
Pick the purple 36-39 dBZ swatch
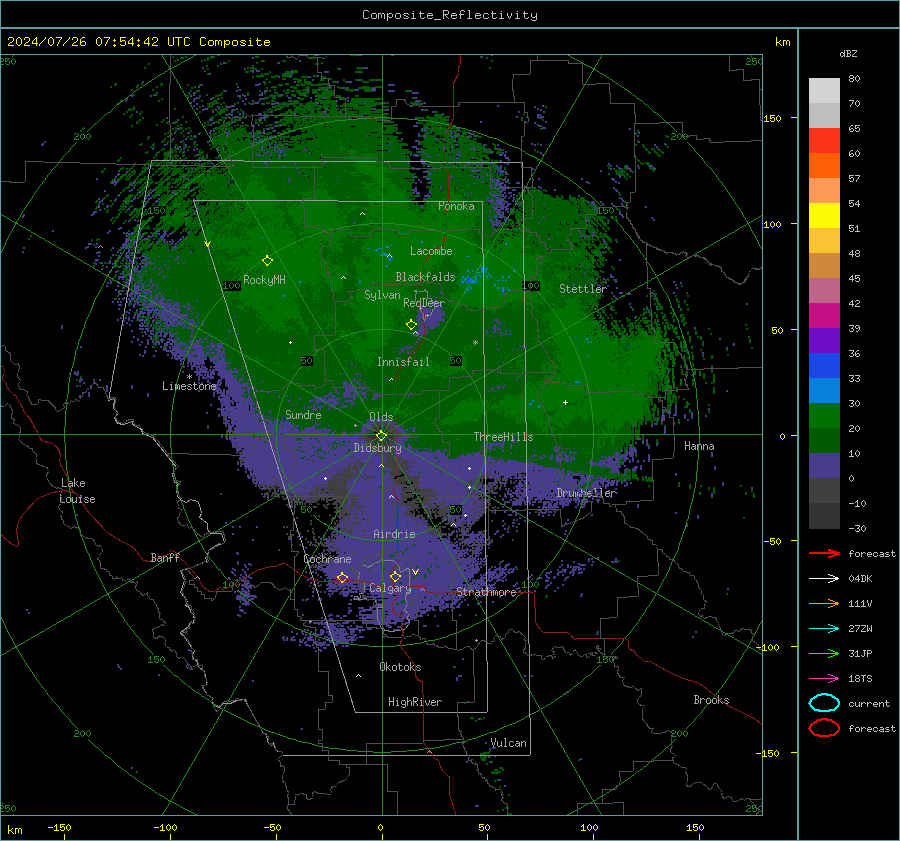(x=824, y=340)
